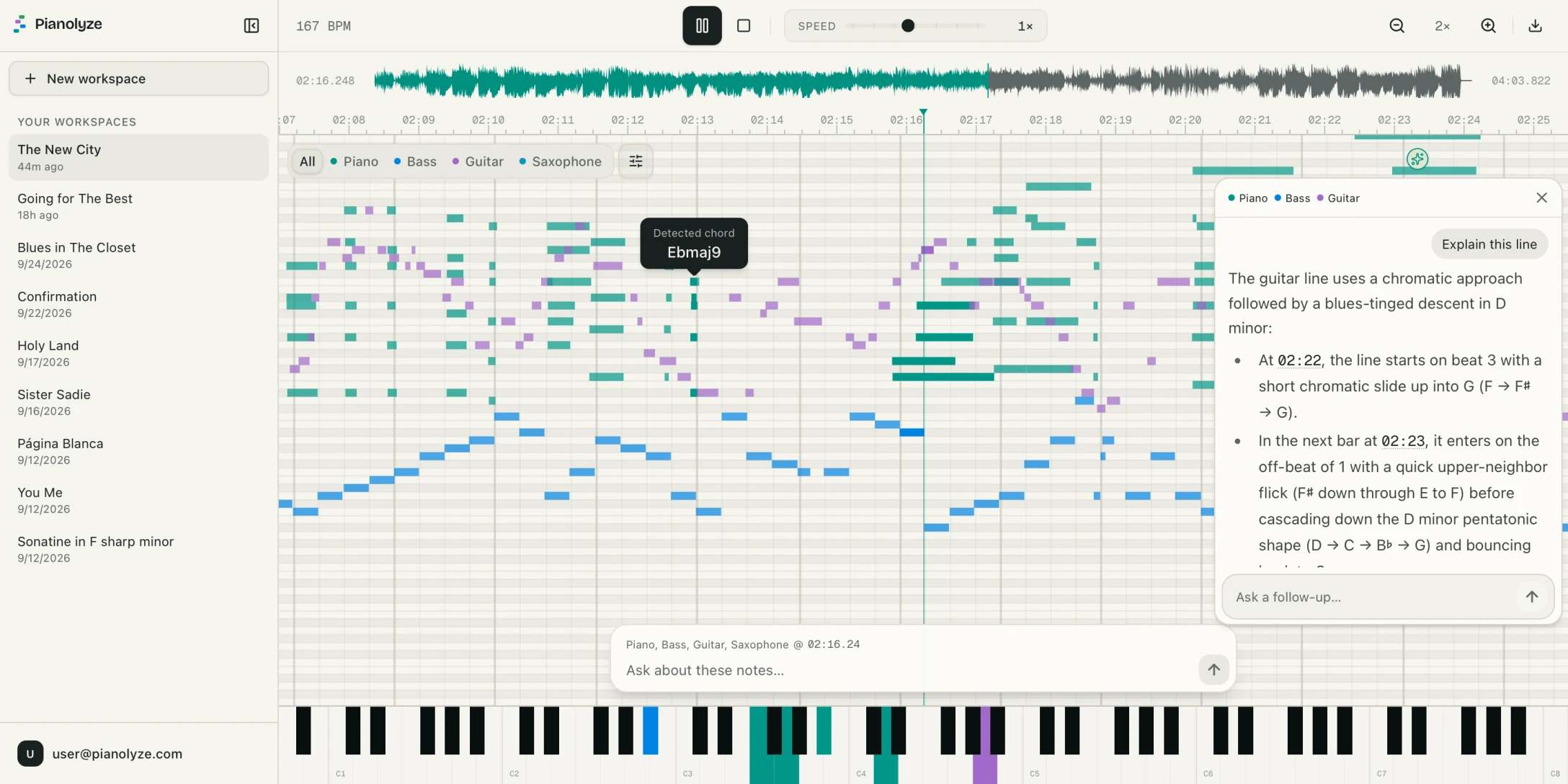The height and width of the screenshot is (784, 1568).
Task: Zoom in the piano roll
Action: coord(1488,26)
